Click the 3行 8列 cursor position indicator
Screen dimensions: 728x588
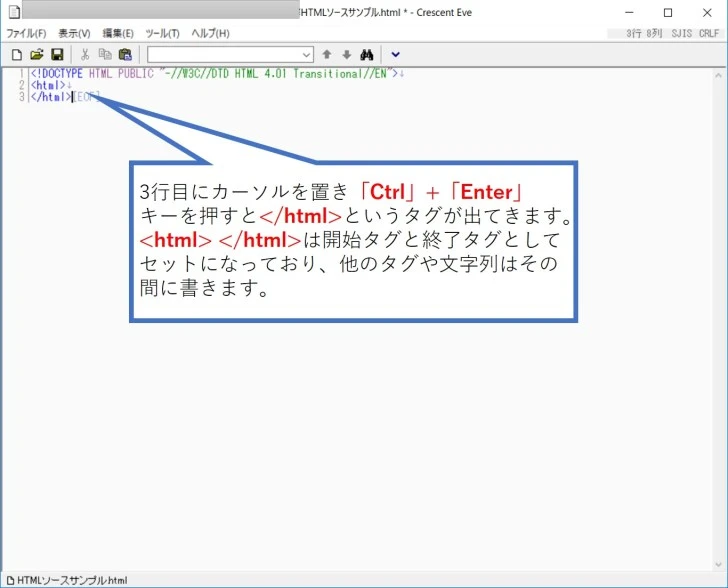point(644,33)
